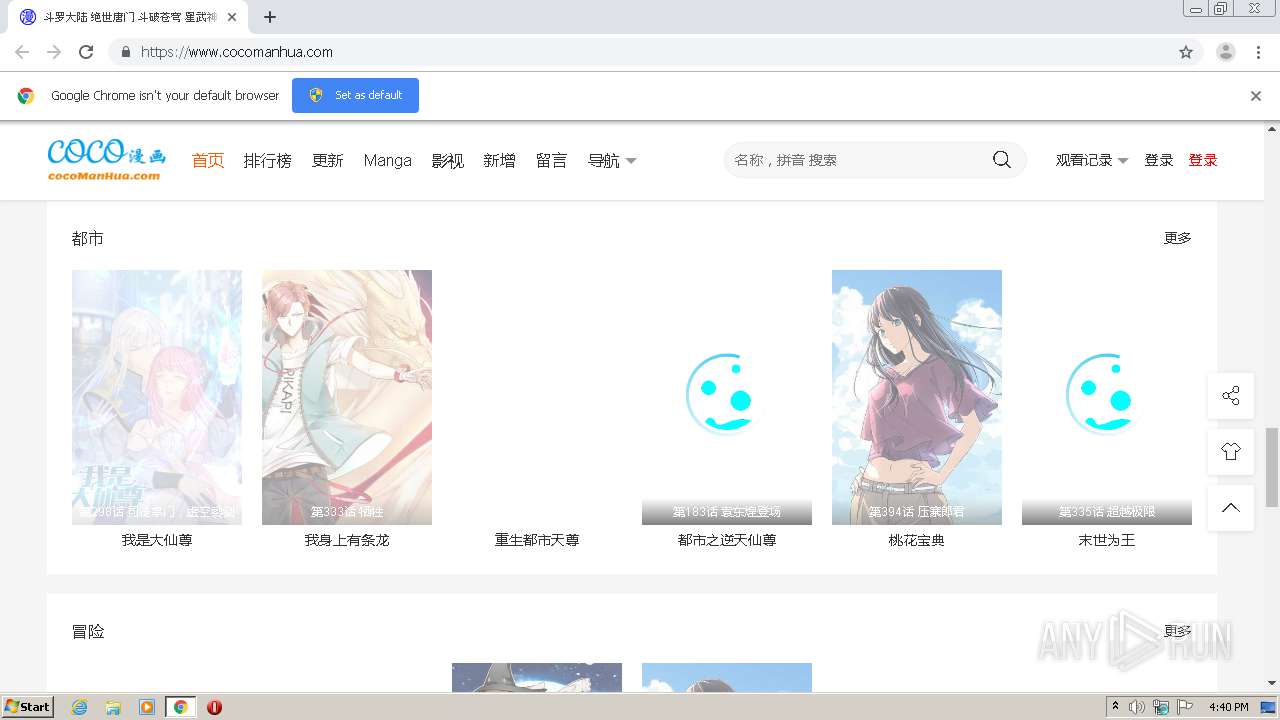1280x720 pixels.
Task: Open the 我身上有条龙 title link
Action: (x=347, y=540)
